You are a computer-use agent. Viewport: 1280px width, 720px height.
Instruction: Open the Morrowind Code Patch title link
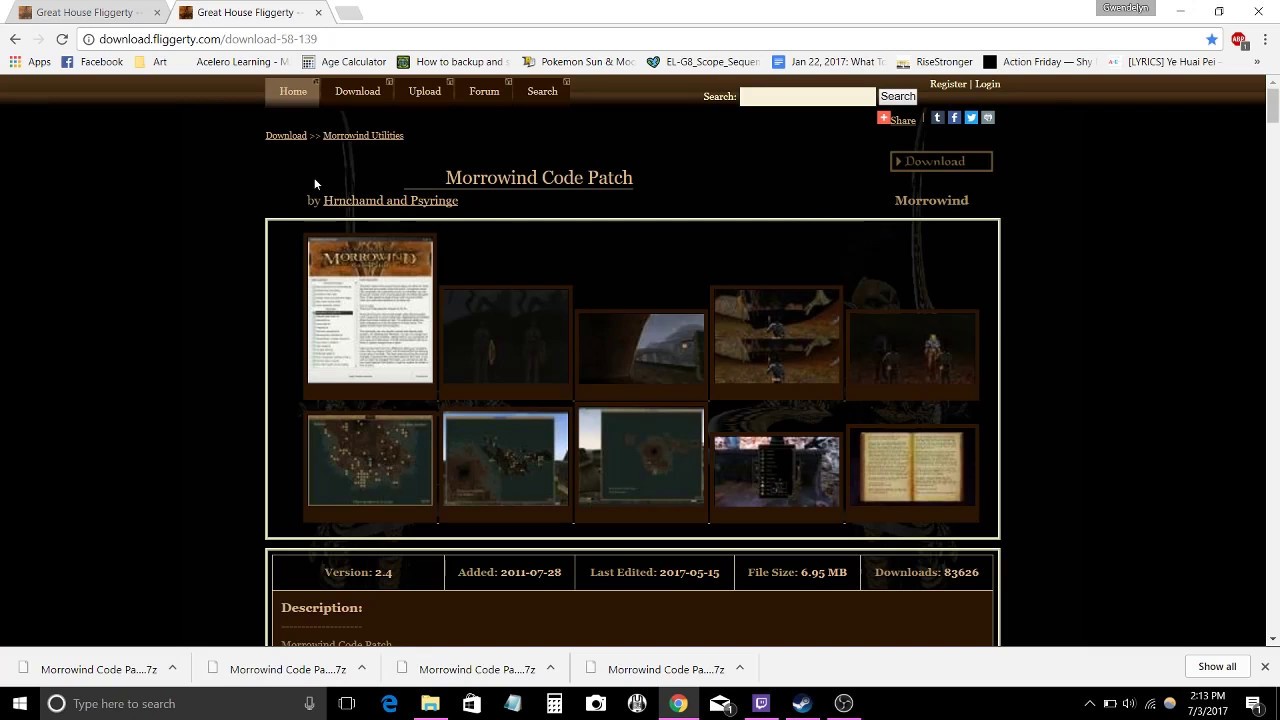[x=539, y=178]
